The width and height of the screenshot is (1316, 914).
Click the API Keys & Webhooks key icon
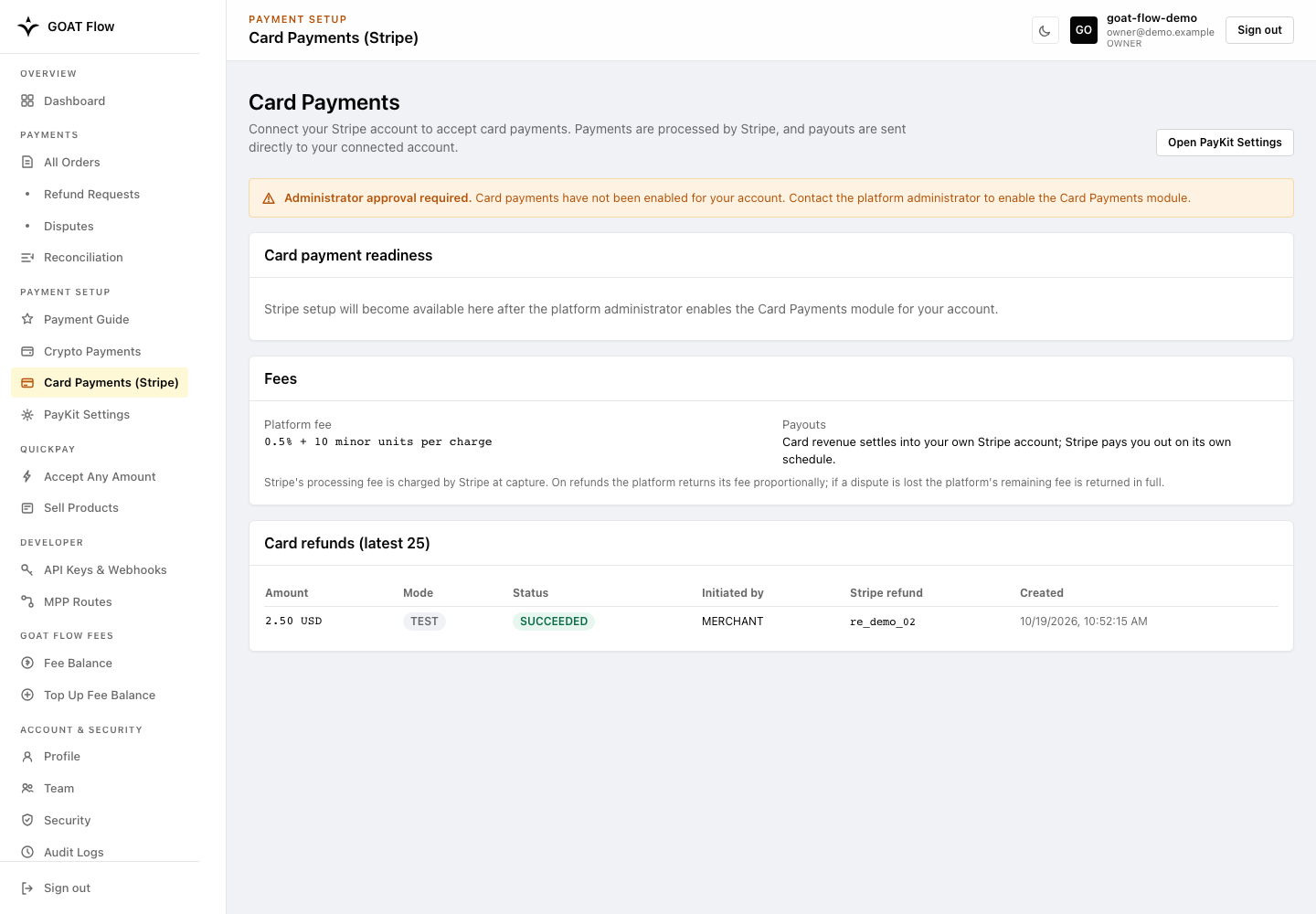coord(27,570)
